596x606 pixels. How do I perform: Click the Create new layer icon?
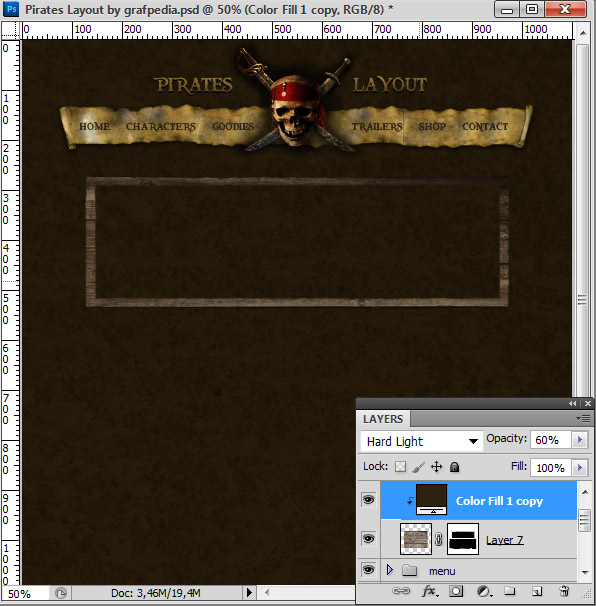coord(537,591)
